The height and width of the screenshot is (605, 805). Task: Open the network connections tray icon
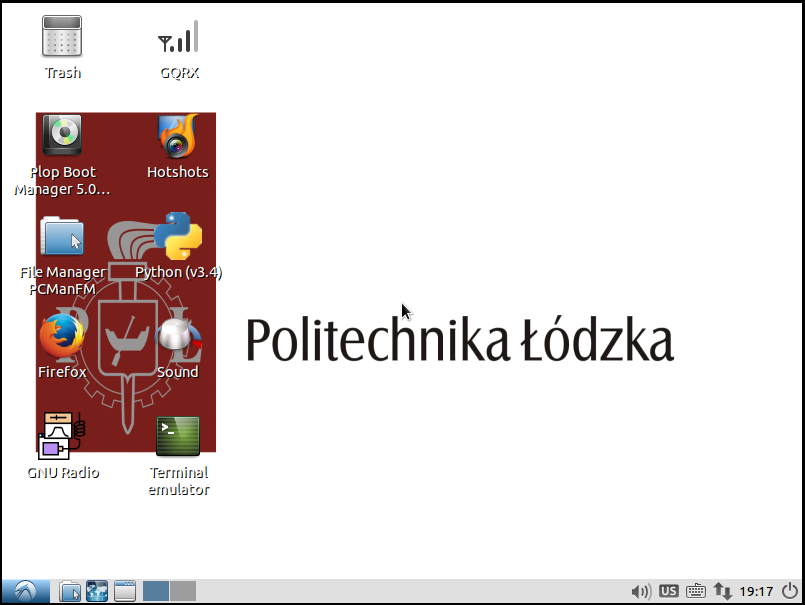coord(722,592)
